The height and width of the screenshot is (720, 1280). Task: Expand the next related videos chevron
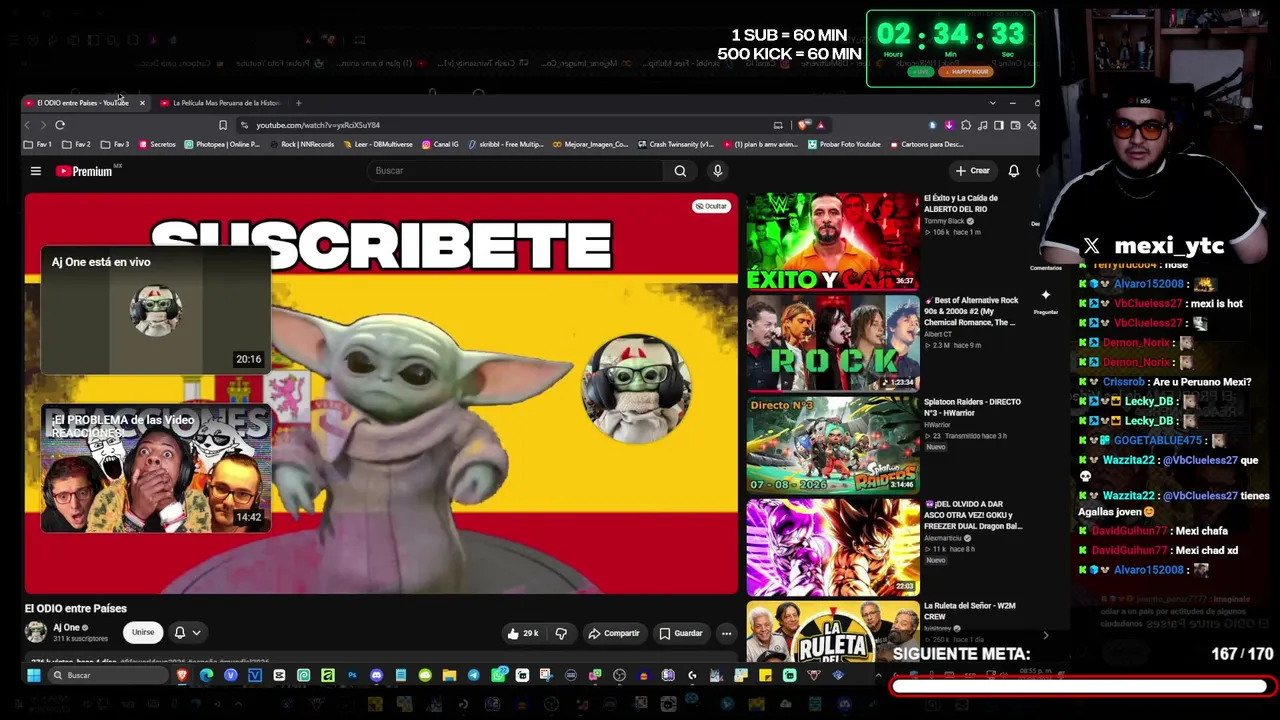click(1046, 635)
